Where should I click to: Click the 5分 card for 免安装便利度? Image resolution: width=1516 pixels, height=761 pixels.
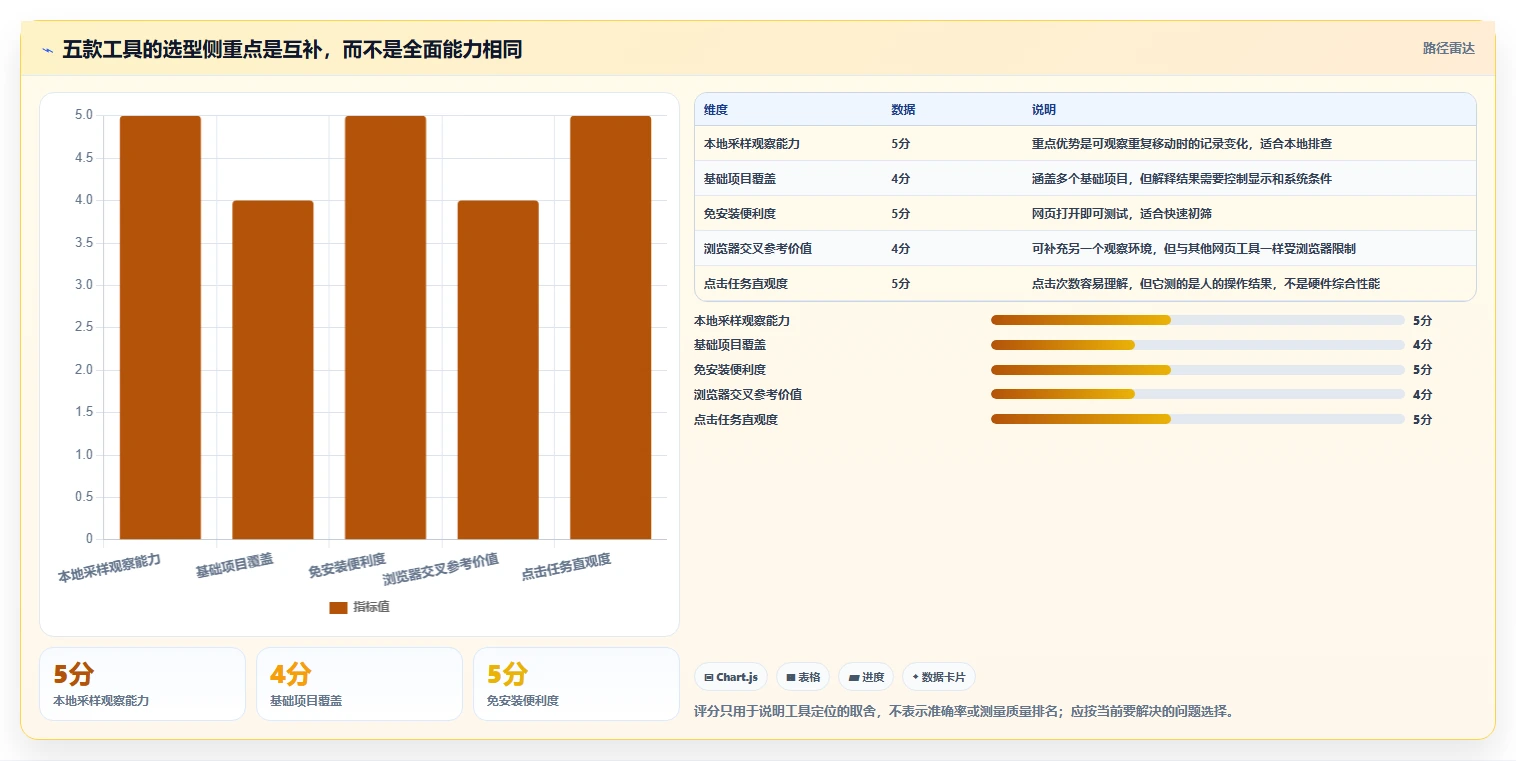576,684
